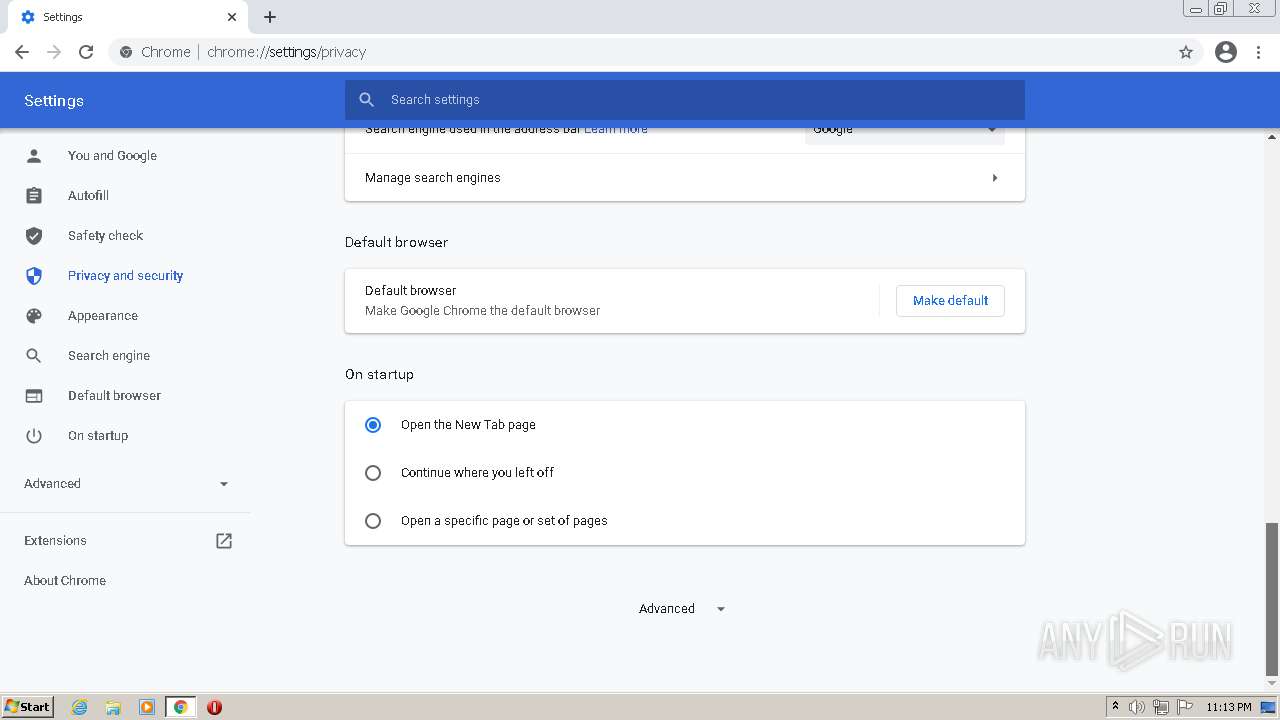The width and height of the screenshot is (1280, 720).
Task: Click the search magnifier in settings bar
Action: (367, 100)
